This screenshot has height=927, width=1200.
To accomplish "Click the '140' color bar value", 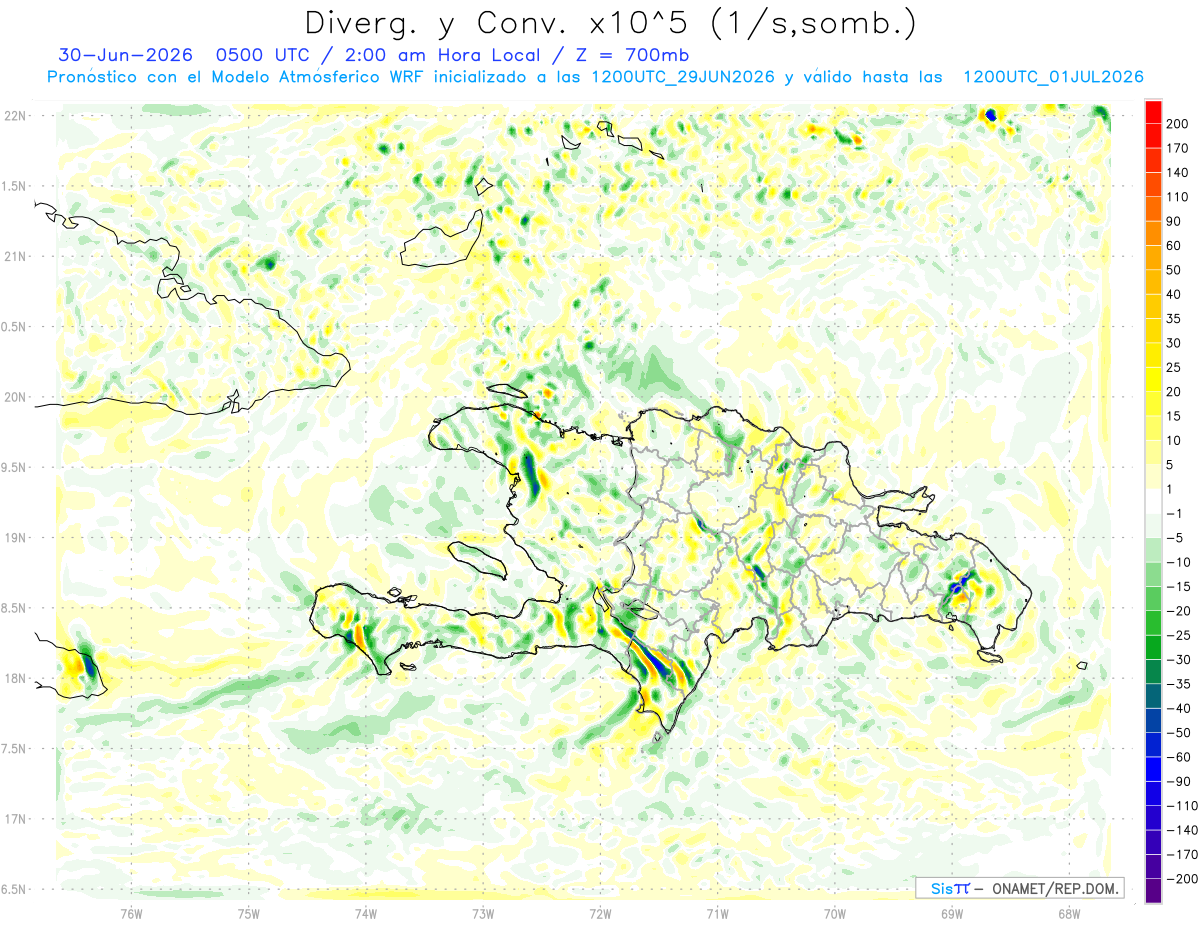I will point(1176,172).
